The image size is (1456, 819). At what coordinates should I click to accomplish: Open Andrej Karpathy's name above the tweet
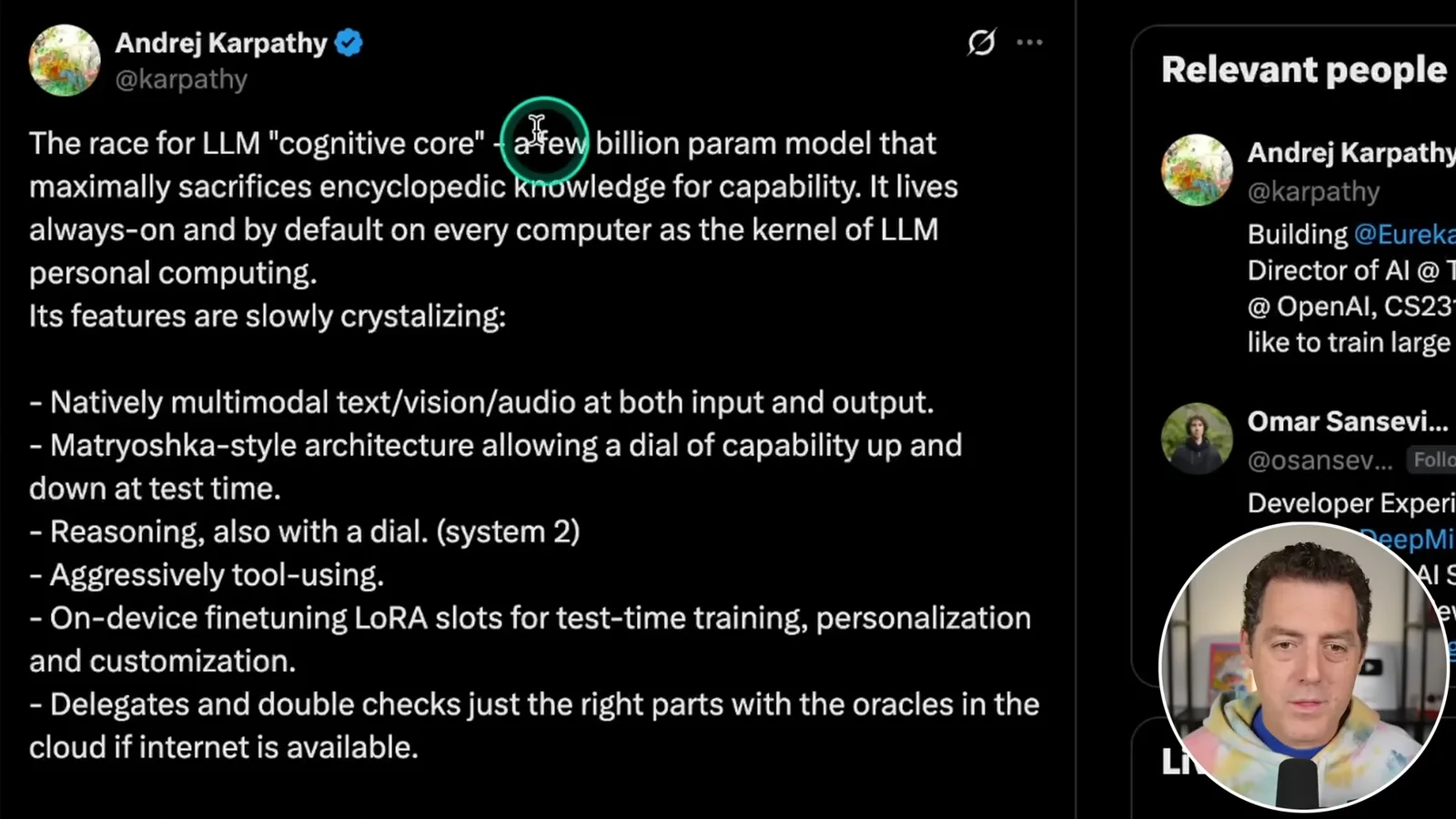[x=221, y=43]
